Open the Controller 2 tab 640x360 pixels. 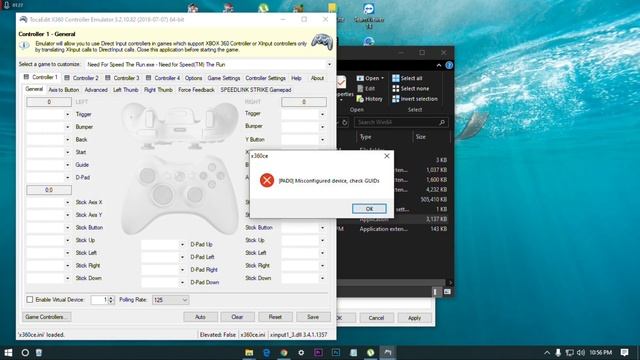(x=81, y=78)
